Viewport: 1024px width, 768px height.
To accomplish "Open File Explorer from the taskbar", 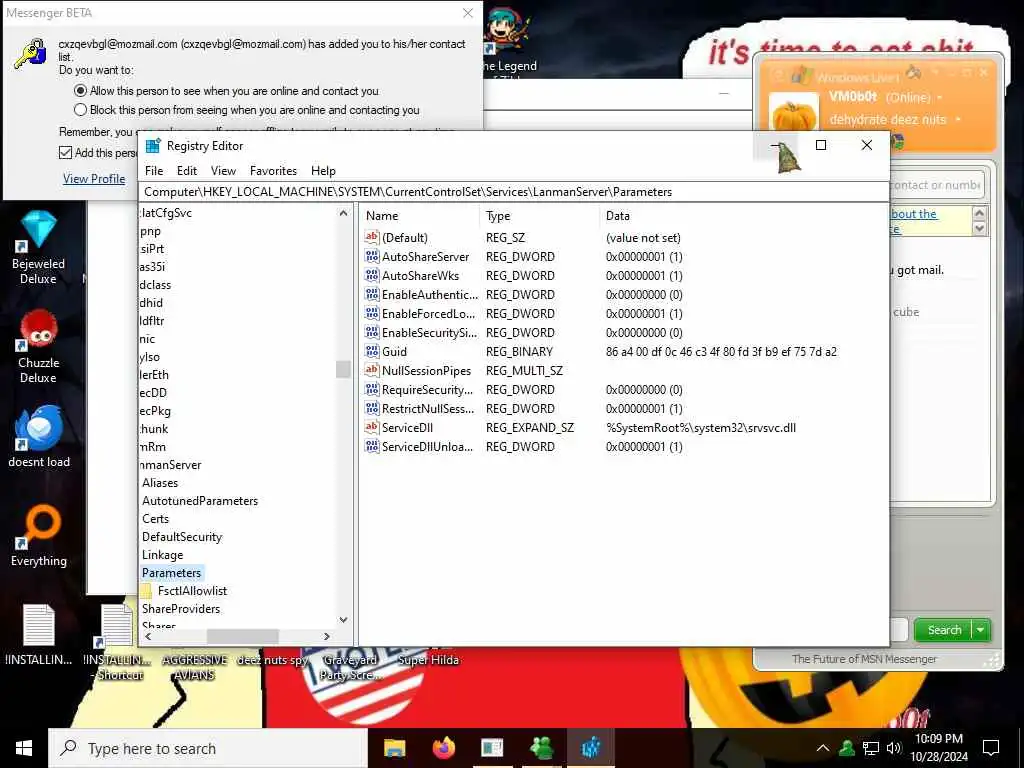I will (x=394, y=748).
